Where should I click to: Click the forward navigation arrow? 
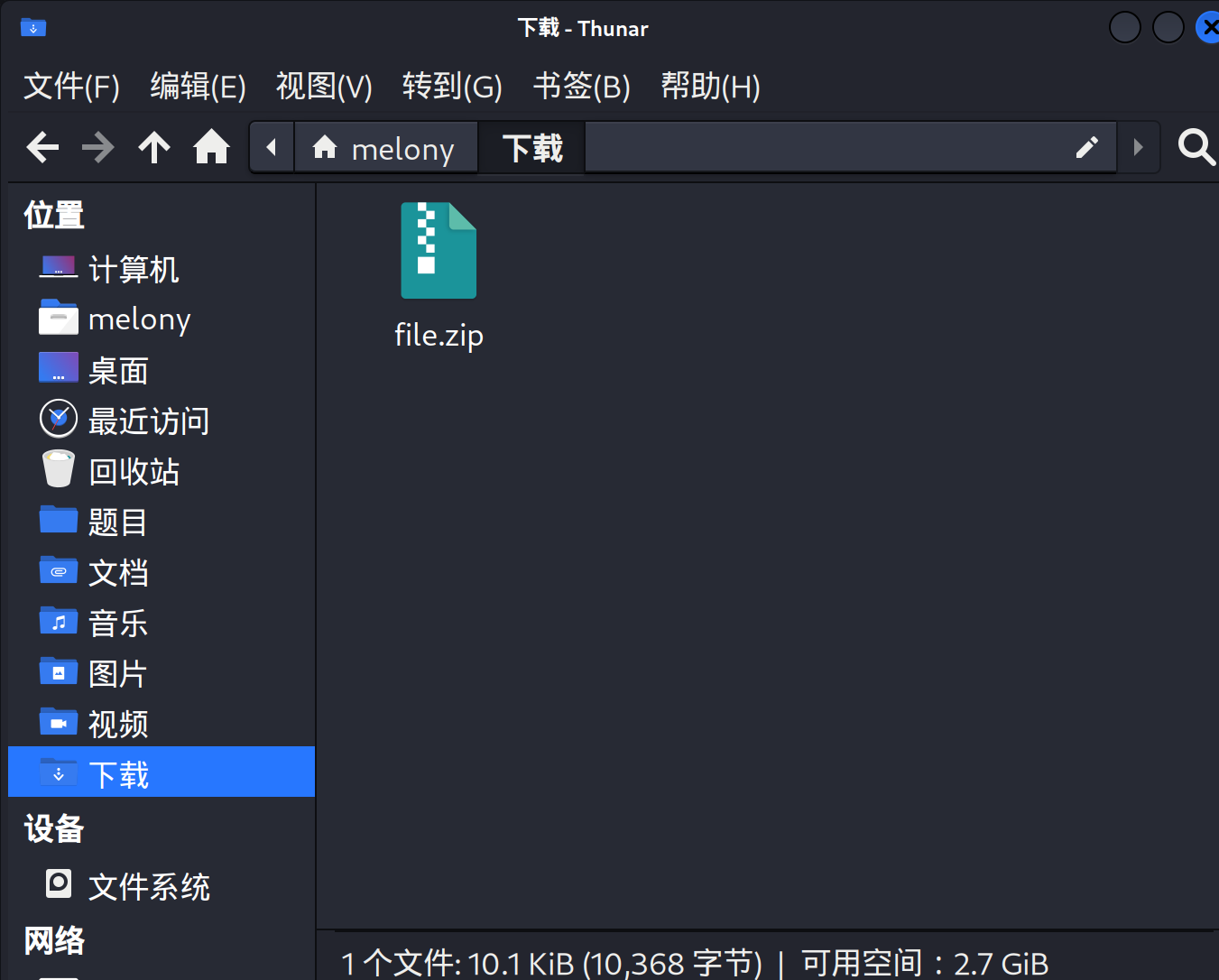pos(98,147)
